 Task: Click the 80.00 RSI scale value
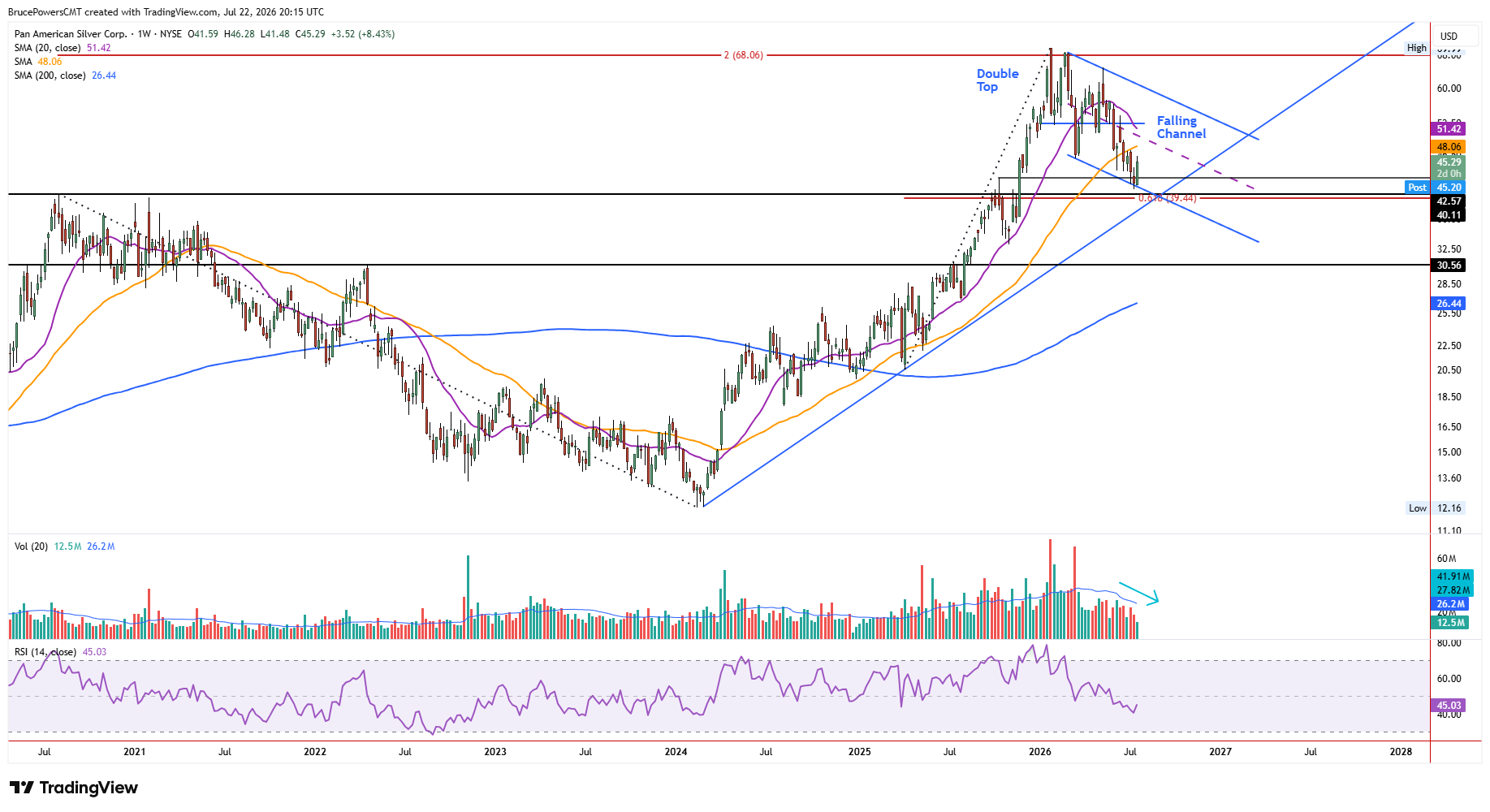pos(1449,643)
